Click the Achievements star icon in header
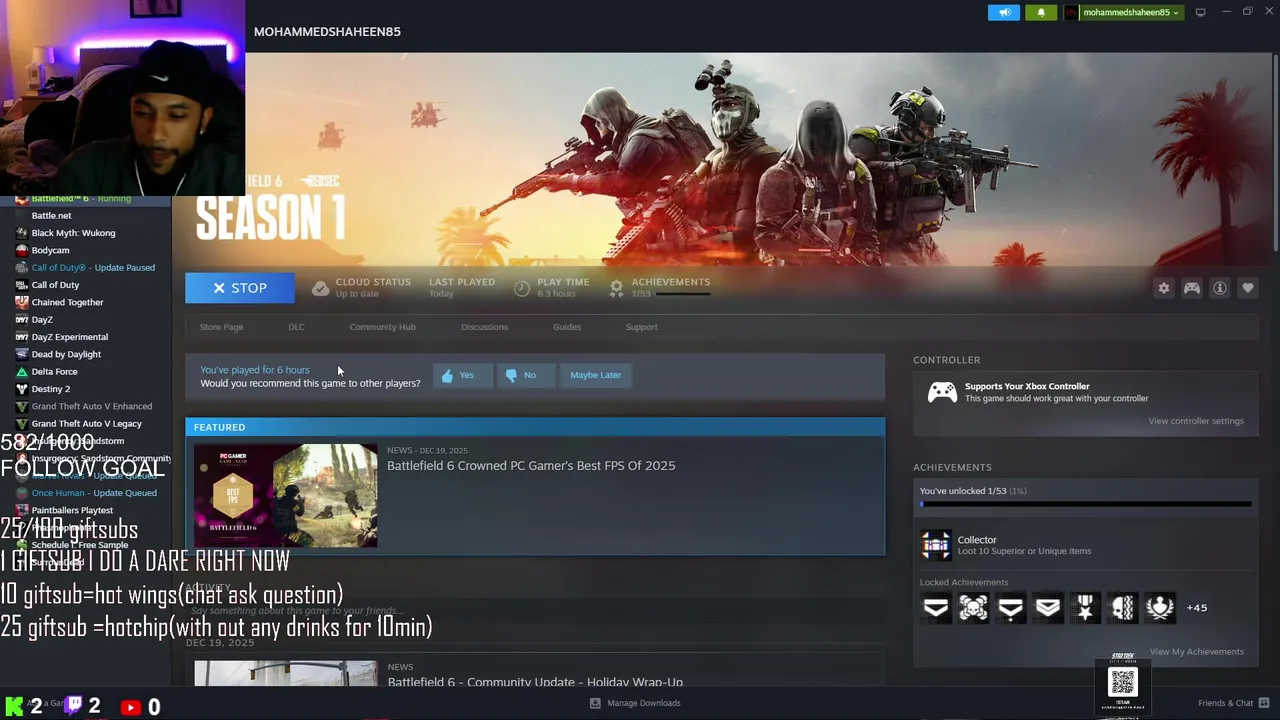This screenshot has width=1280, height=720. coord(616,288)
